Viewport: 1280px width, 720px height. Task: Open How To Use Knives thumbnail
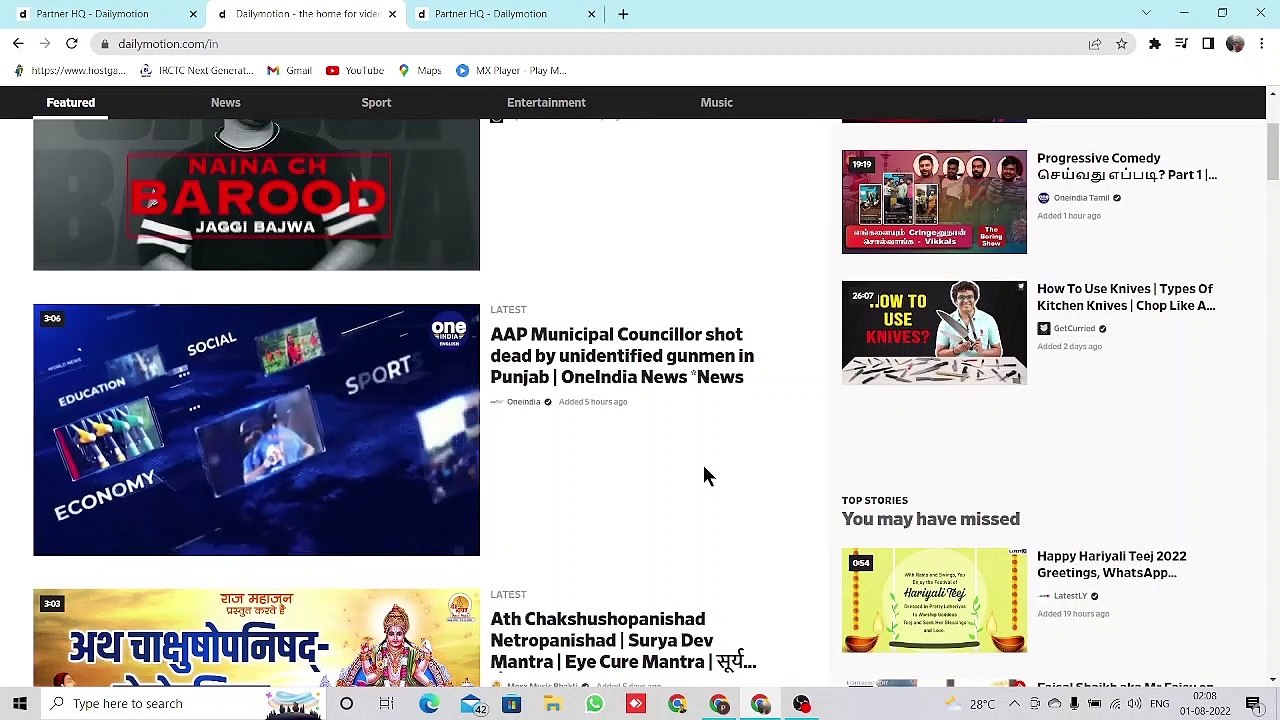coord(934,333)
